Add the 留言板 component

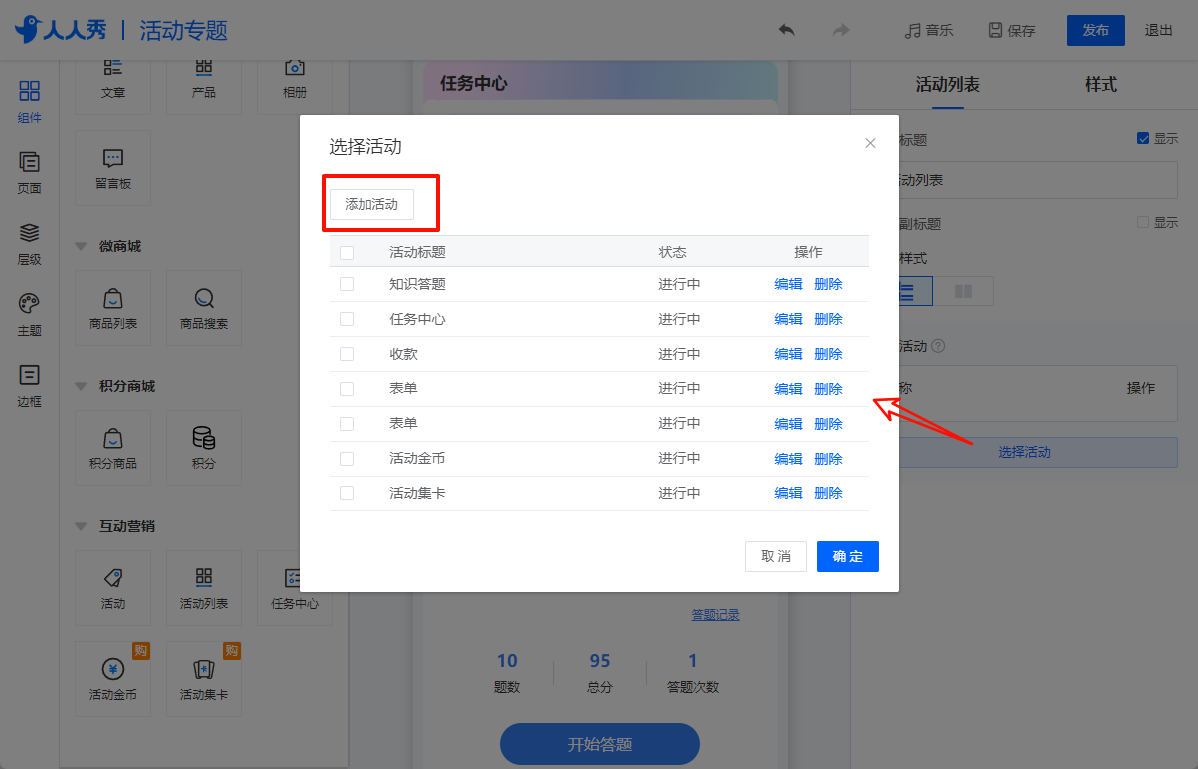click(x=113, y=168)
